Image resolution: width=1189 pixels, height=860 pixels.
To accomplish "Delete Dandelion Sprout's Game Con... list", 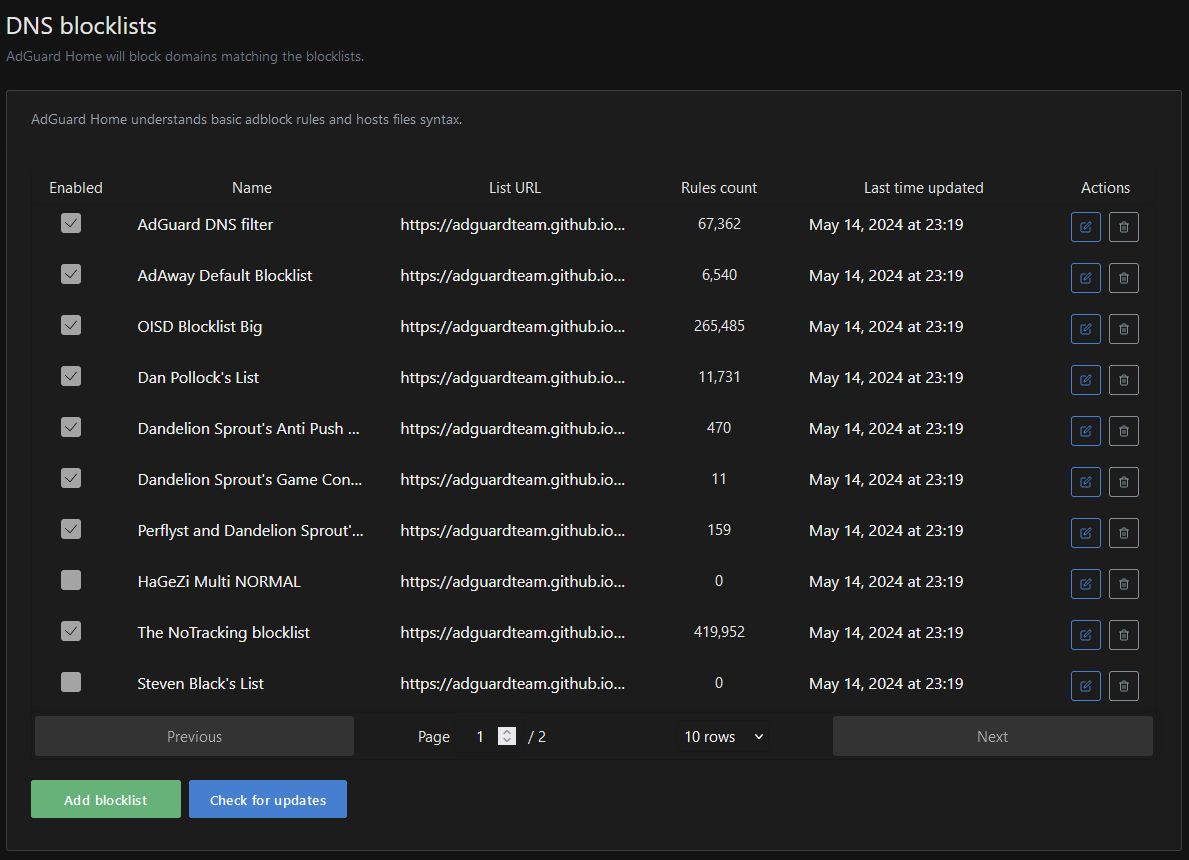I will coord(1124,482).
